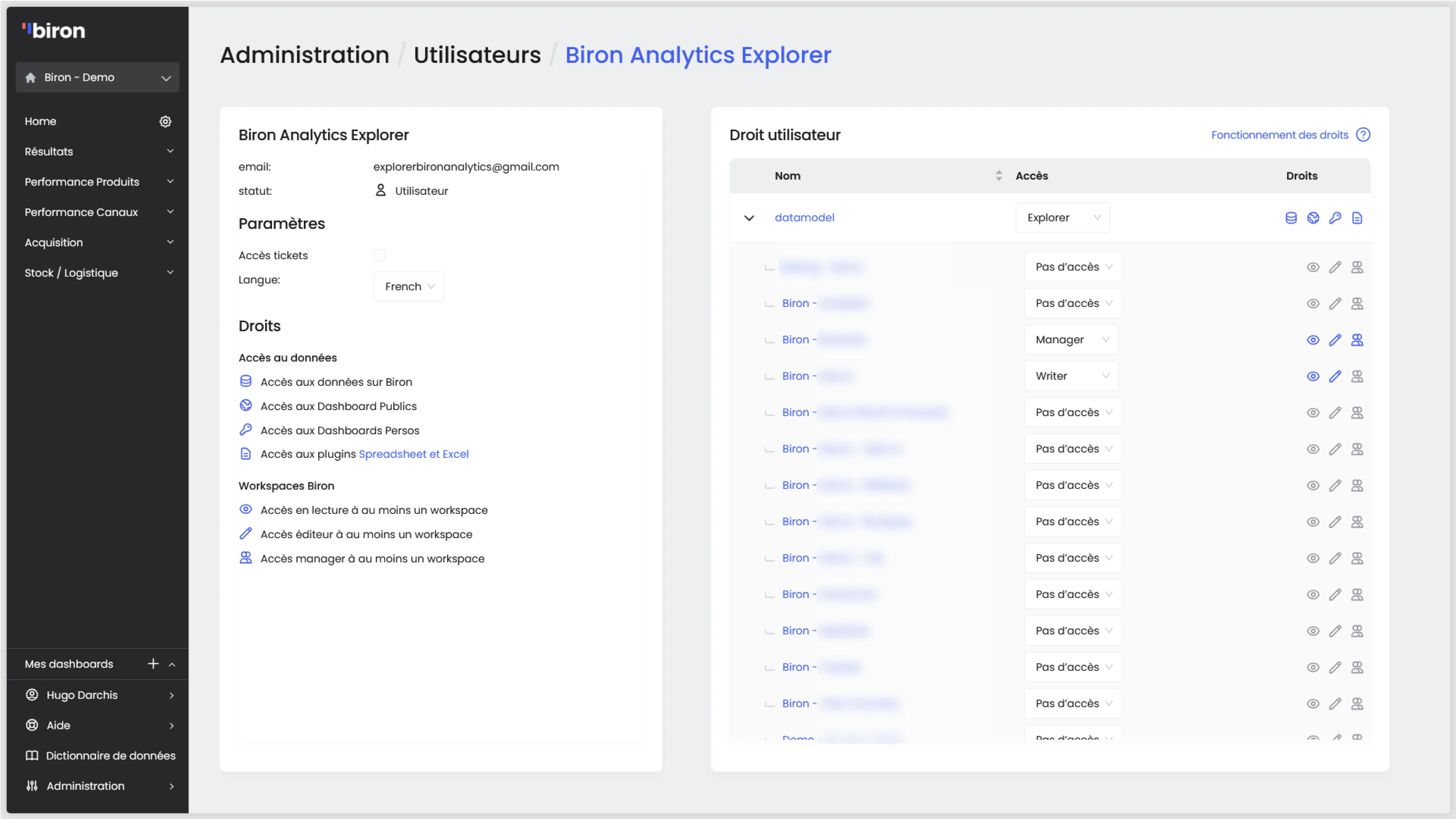This screenshot has width=1456, height=819.
Task: Click the help question mark icon
Action: click(x=1363, y=135)
